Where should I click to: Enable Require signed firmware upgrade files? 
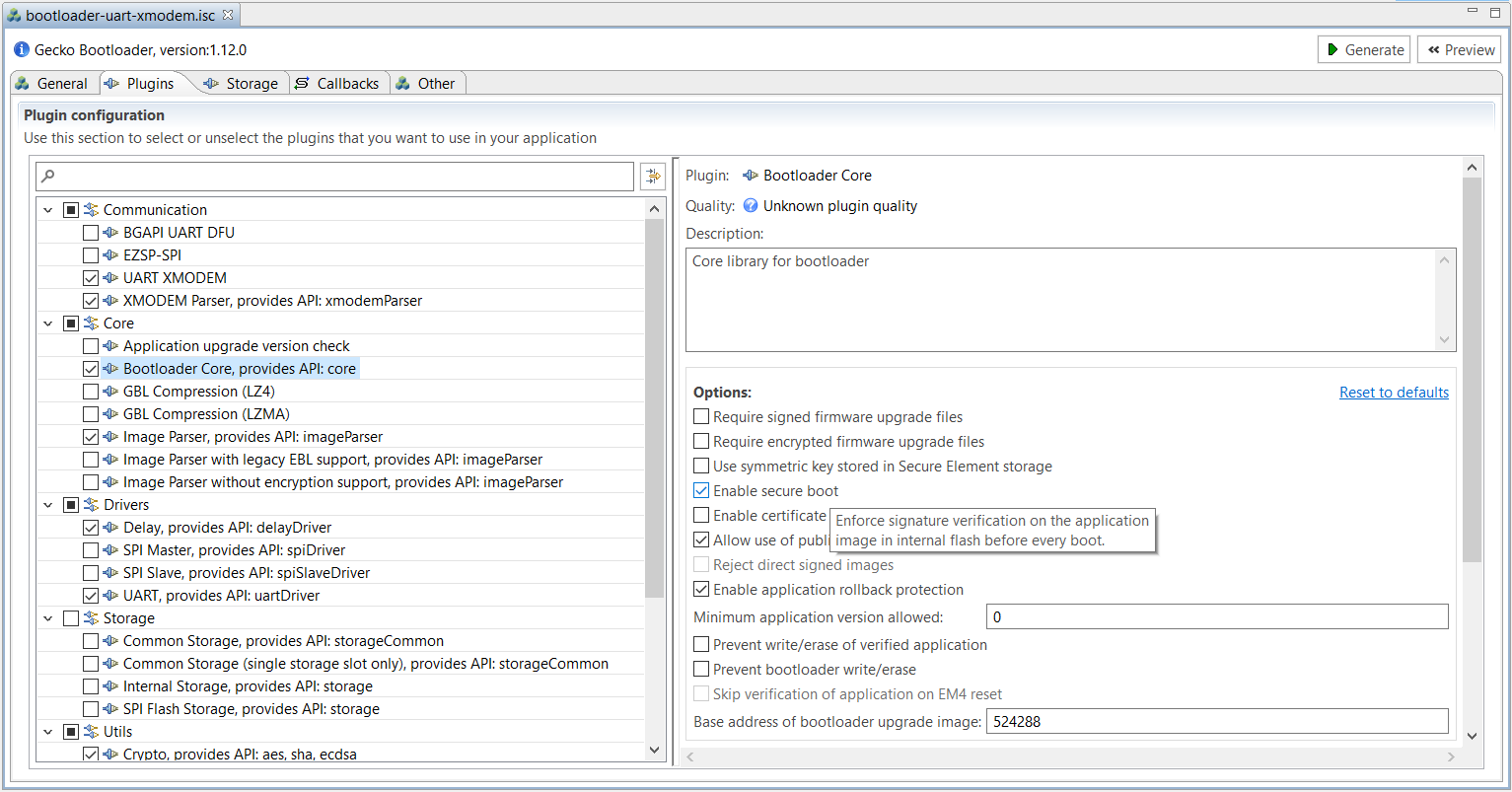(701, 417)
